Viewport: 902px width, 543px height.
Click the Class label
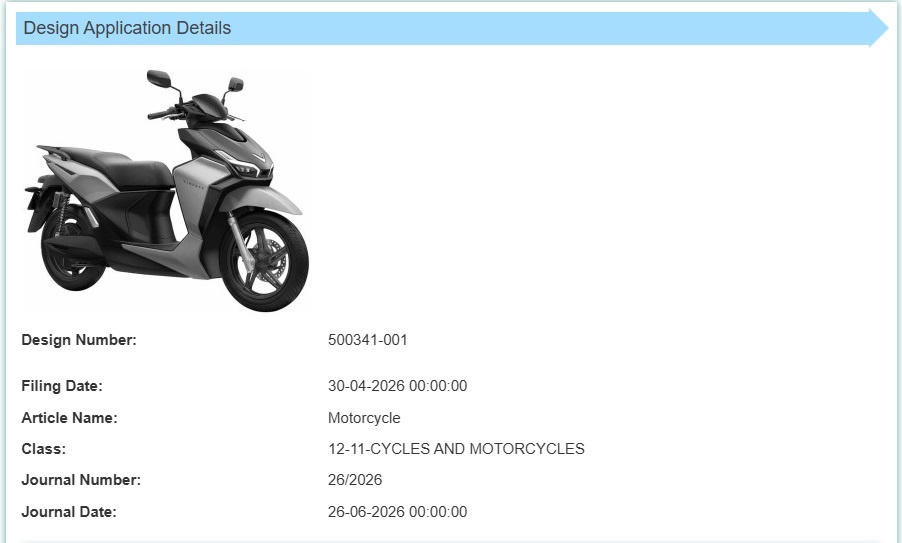[x=44, y=449]
